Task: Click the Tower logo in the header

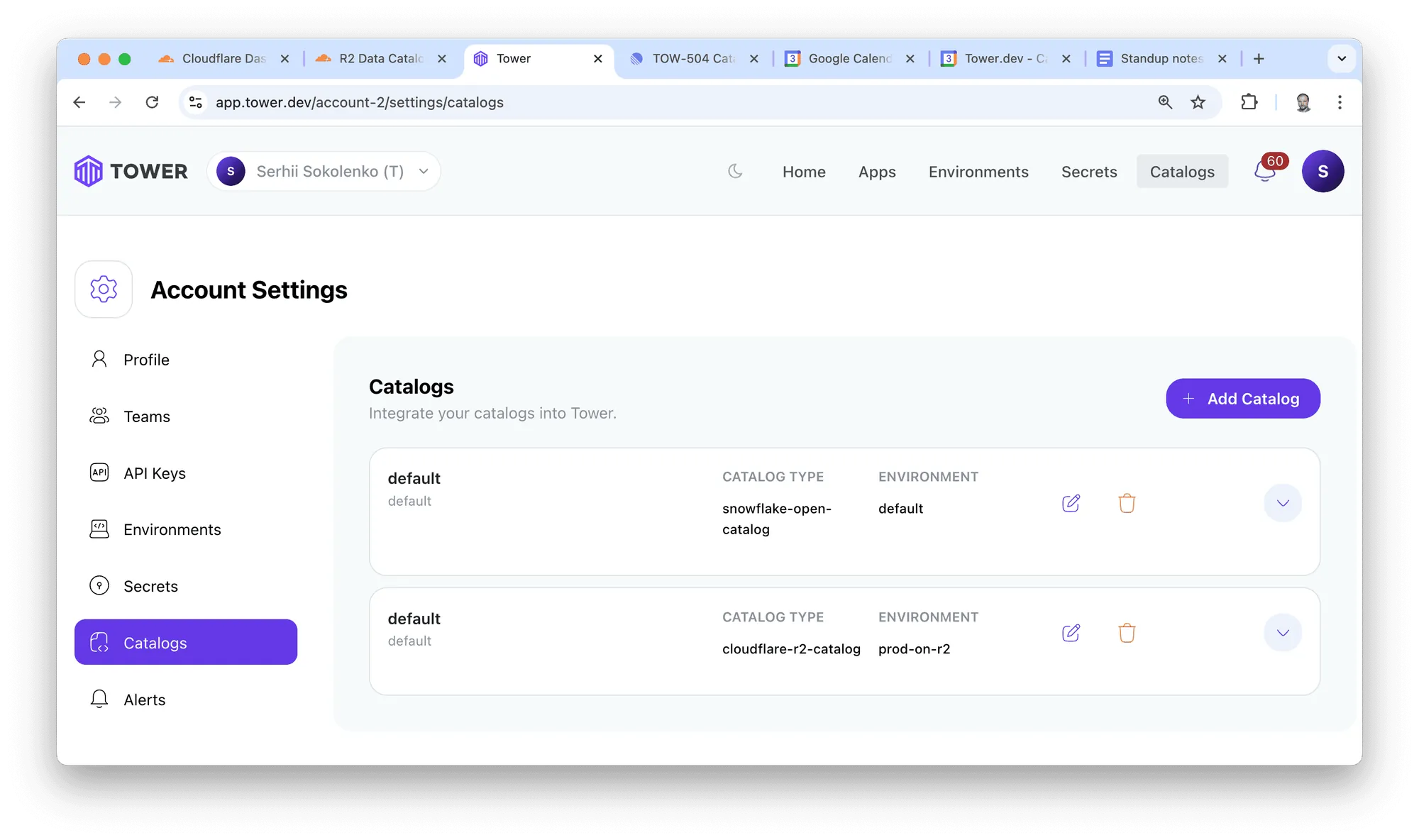Action: coord(131,171)
